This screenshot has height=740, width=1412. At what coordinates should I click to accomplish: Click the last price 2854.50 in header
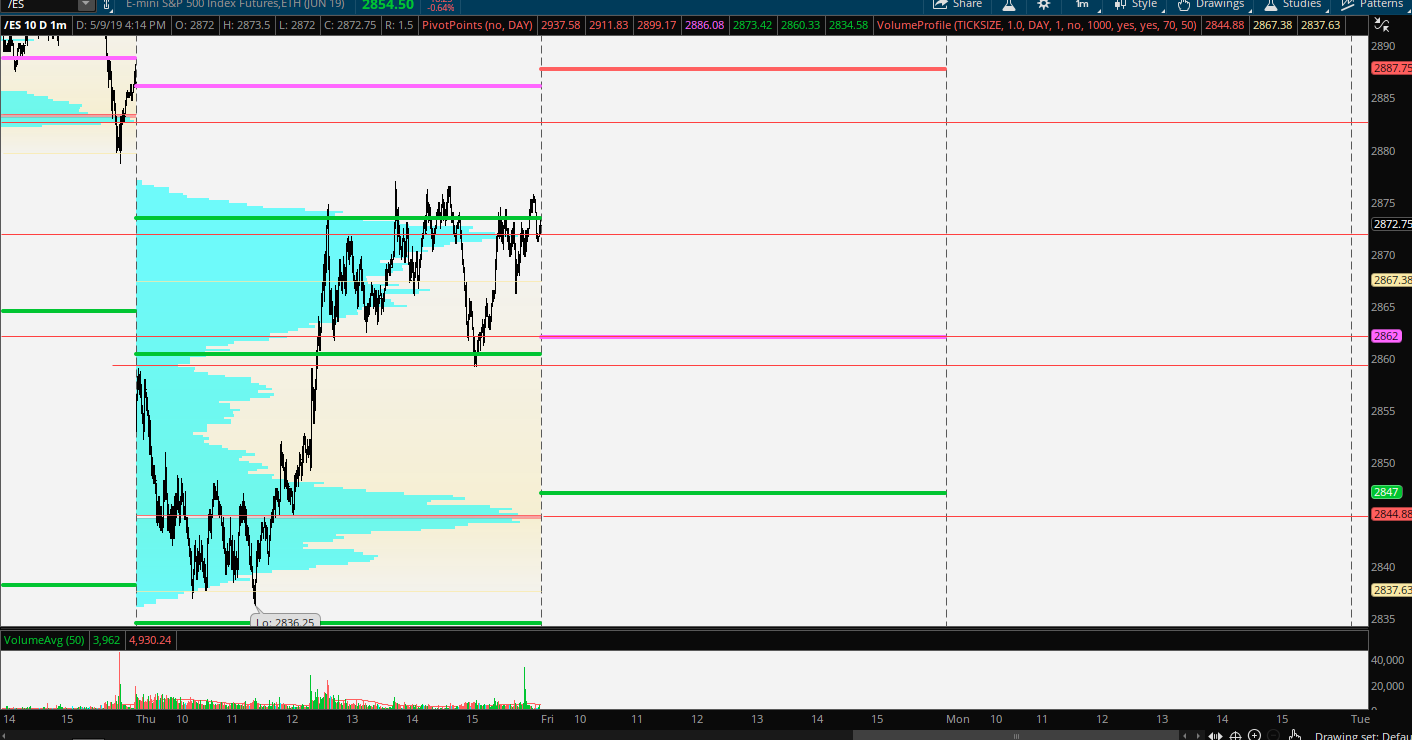tap(388, 5)
